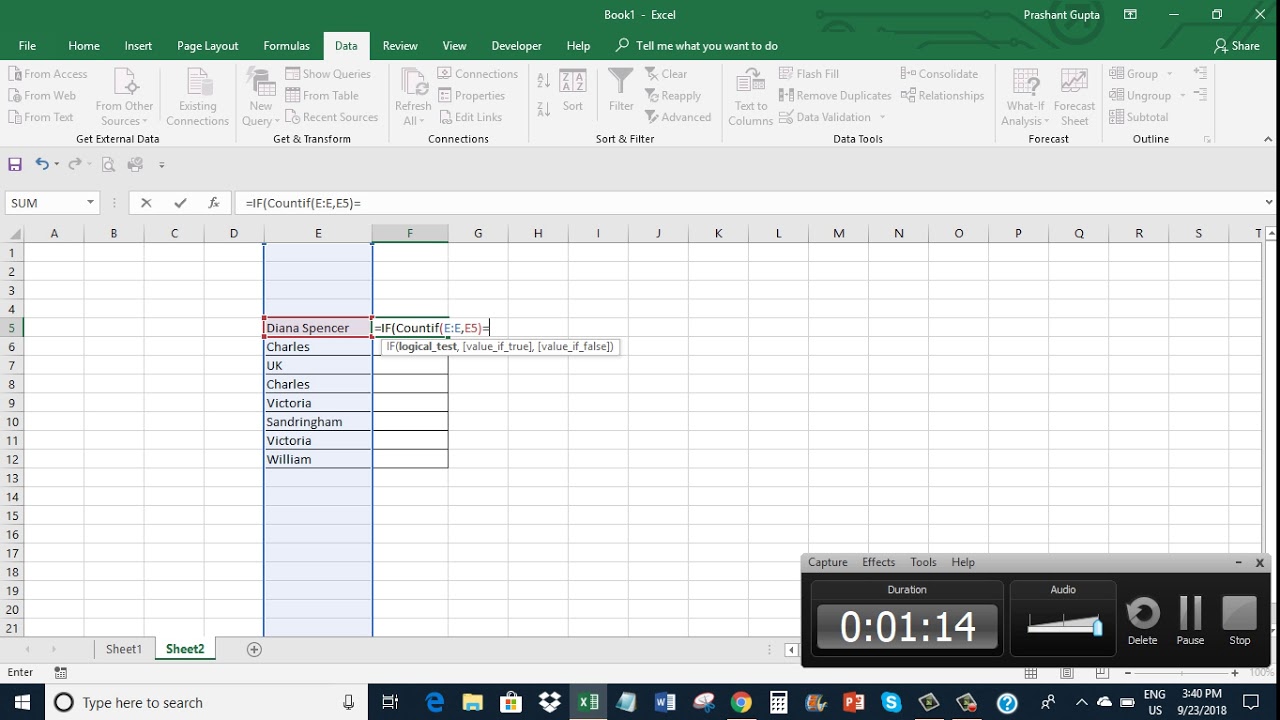Adjust the recorder Audio level slider

click(x=1097, y=627)
